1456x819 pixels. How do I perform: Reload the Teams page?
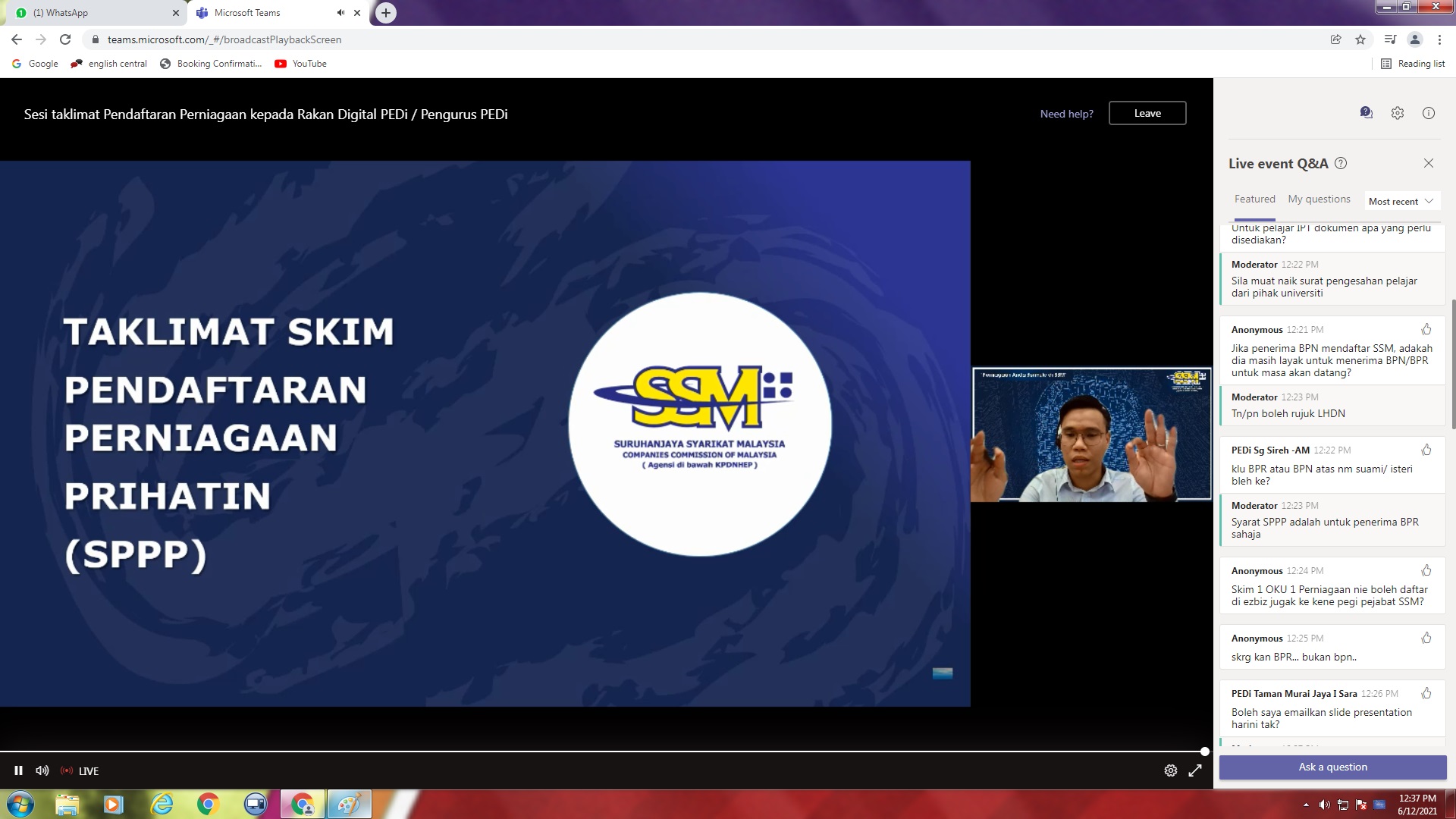65,39
